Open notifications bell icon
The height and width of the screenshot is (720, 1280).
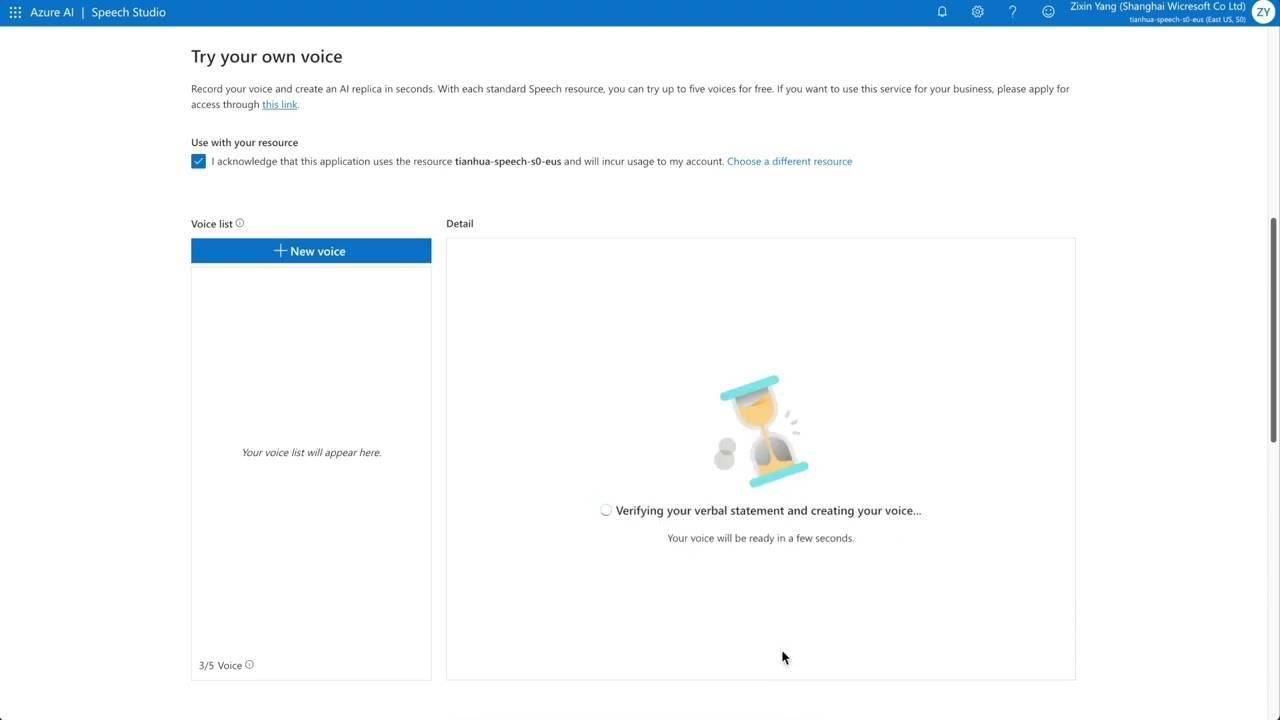[942, 12]
